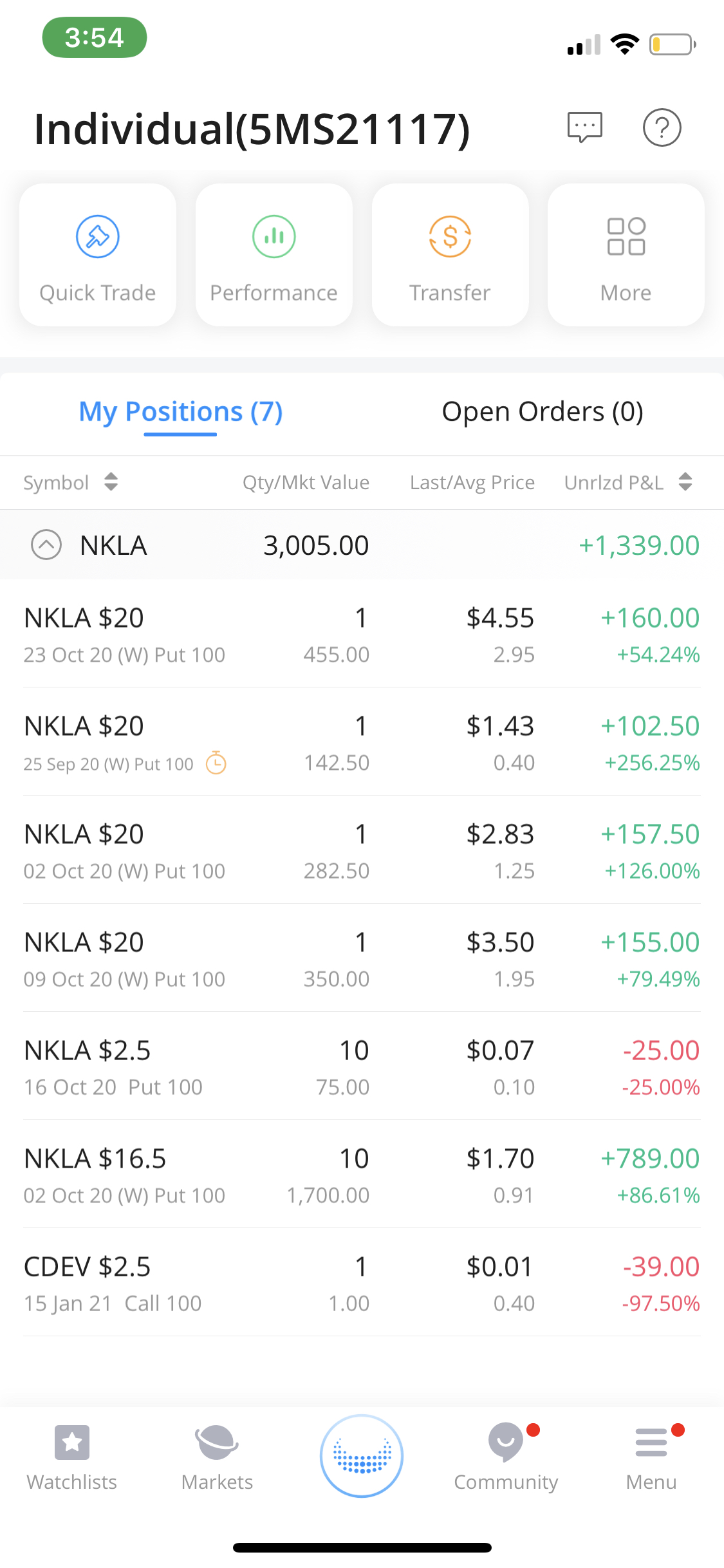Image resolution: width=724 pixels, height=1568 pixels.
Task: Open the More grid icon
Action: pyautogui.click(x=626, y=237)
